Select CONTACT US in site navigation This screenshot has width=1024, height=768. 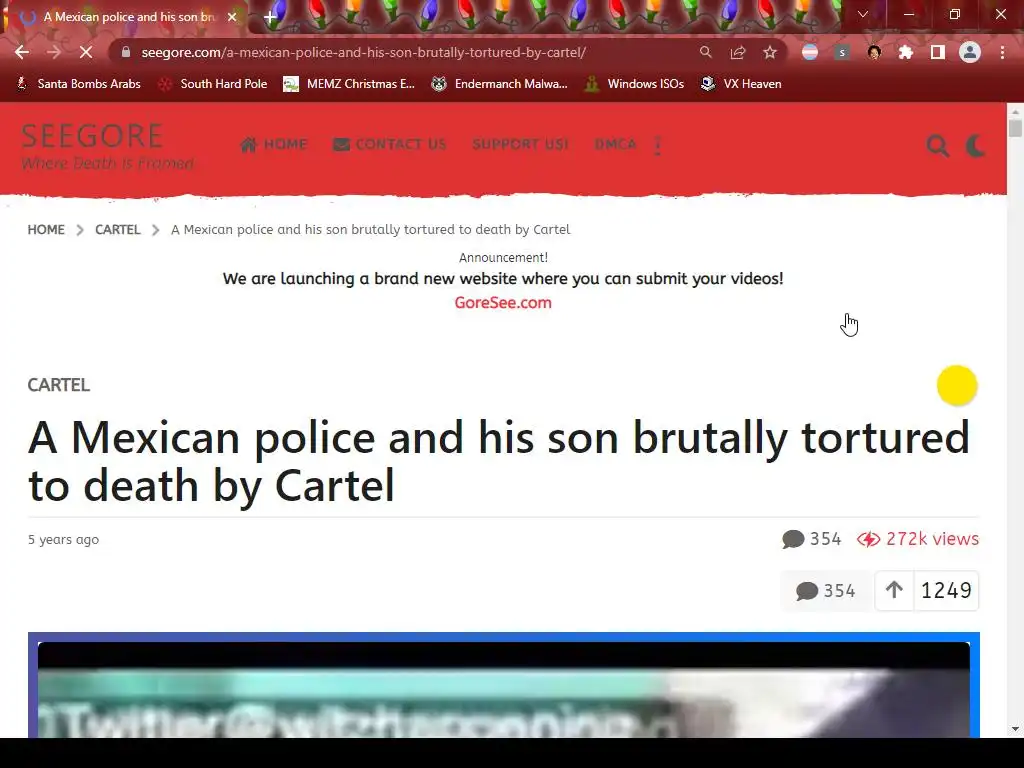coord(390,144)
